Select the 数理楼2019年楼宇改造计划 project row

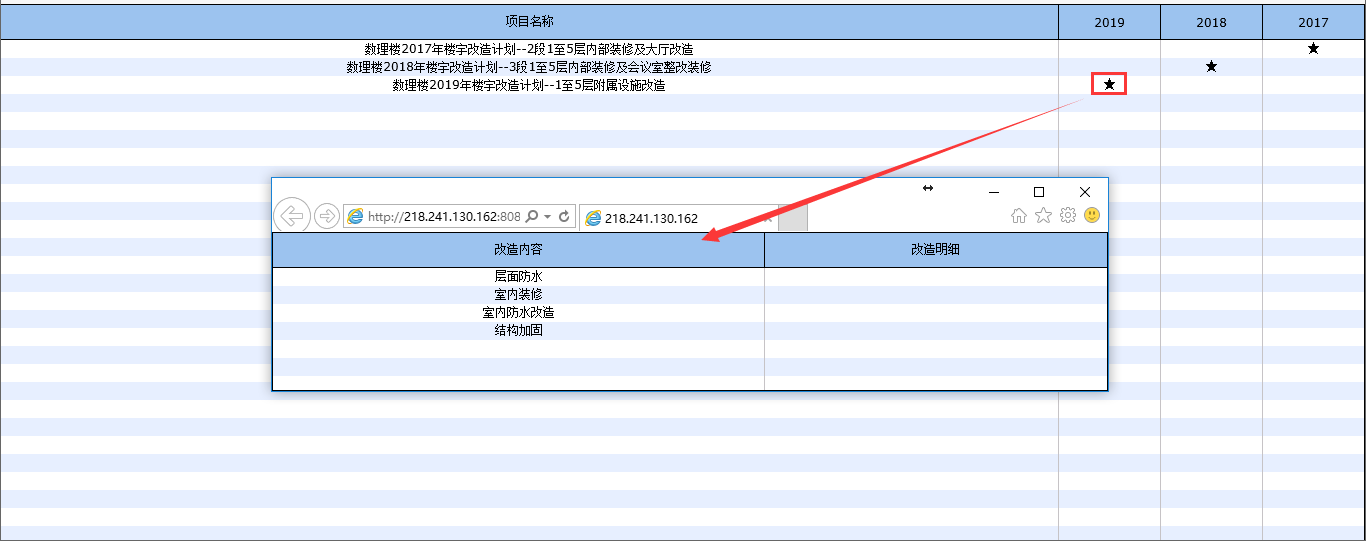[x=528, y=86]
